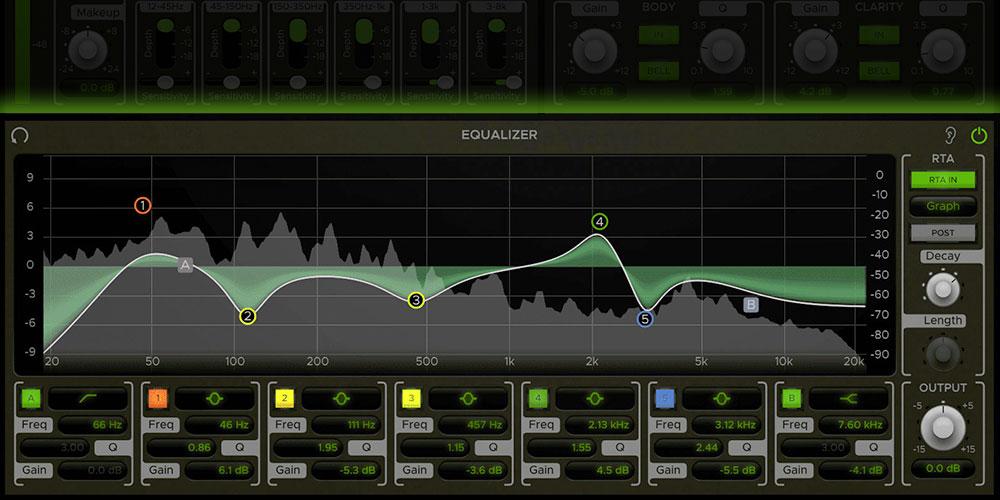Select filter node B on the graph
This screenshot has width=1000, height=500.
click(751, 305)
